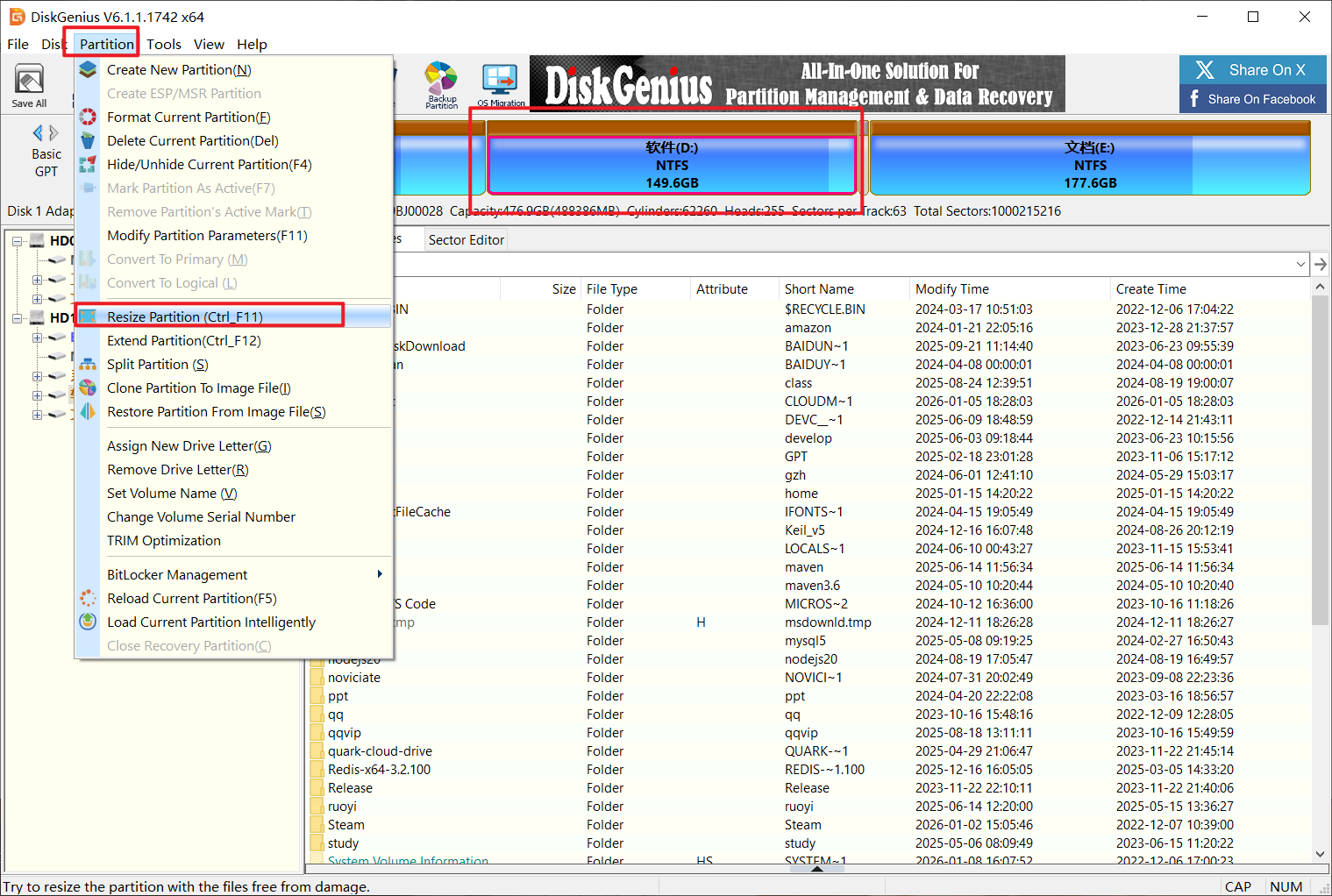1332x896 pixels.
Task: Click the Share On Facebook button
Action: pyautogui.click(x=1252, y=99)
